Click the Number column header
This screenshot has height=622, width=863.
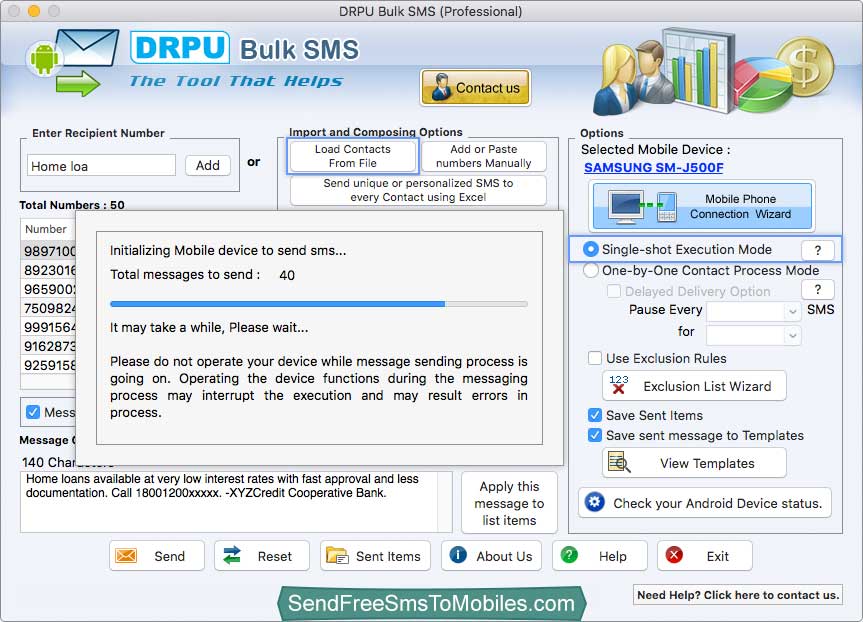pyautogui.click(x=48, y=229)
